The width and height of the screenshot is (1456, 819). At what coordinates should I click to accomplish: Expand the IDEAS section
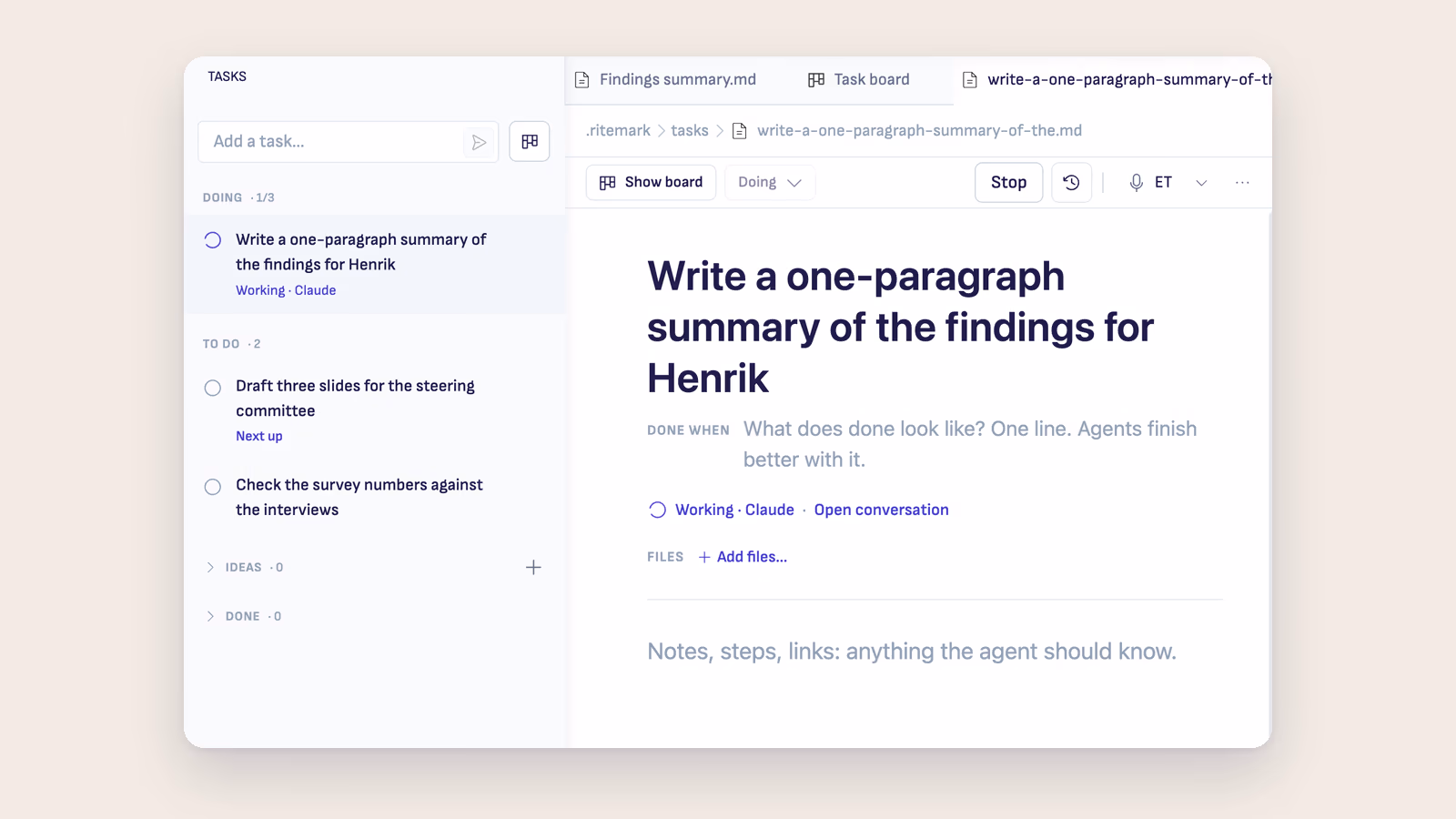[210, 567]
